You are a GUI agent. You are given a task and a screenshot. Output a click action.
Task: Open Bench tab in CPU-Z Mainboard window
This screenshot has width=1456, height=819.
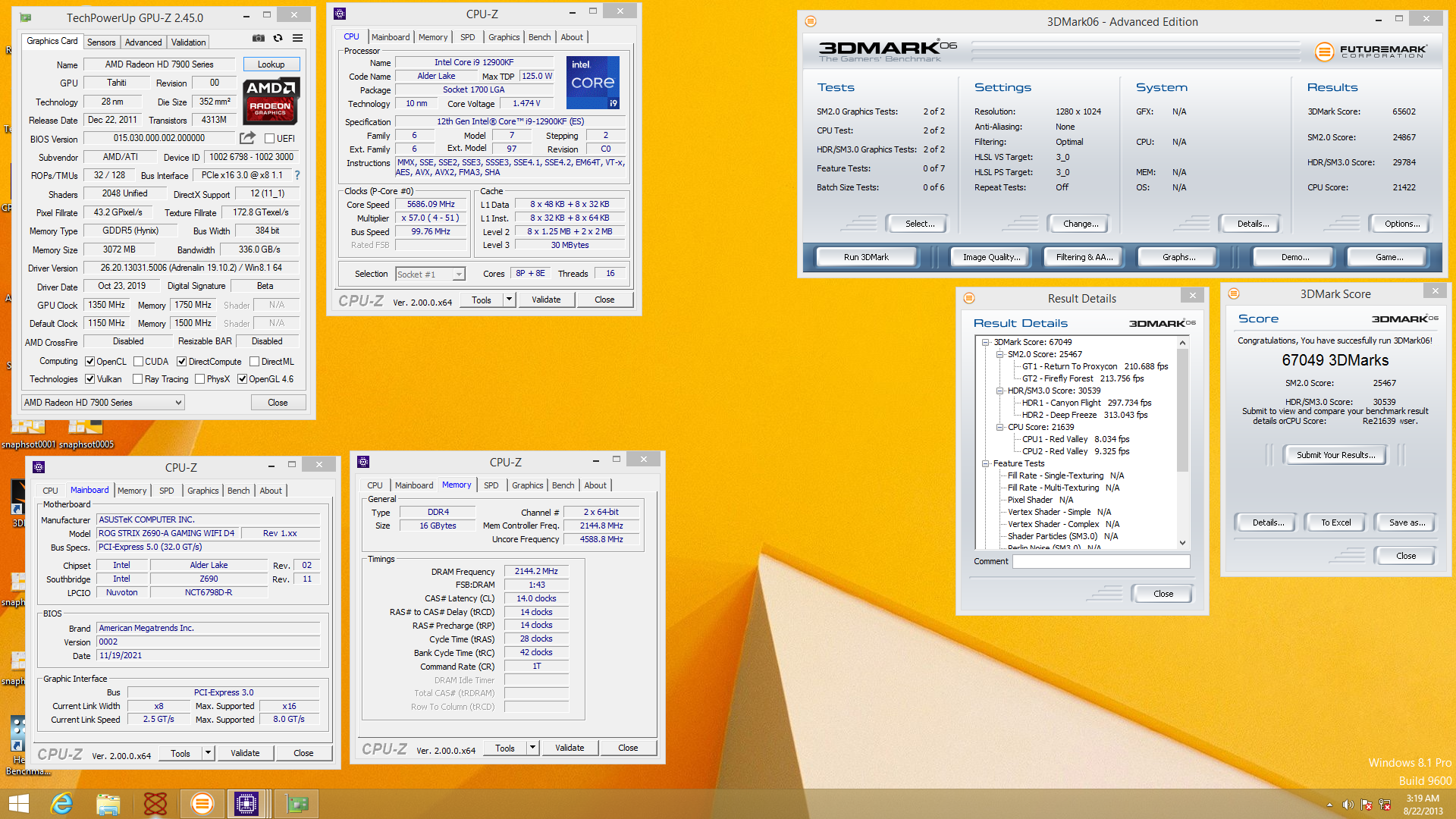[238, 491]
